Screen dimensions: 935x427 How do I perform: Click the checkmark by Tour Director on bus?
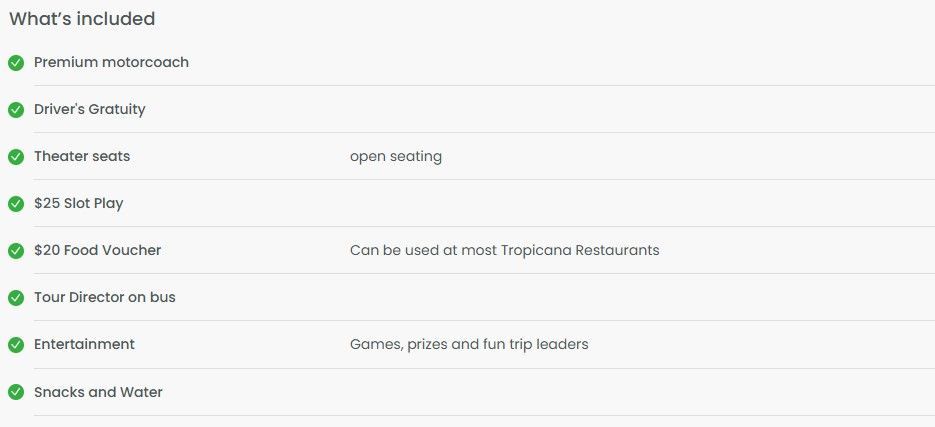pos(16,298)
